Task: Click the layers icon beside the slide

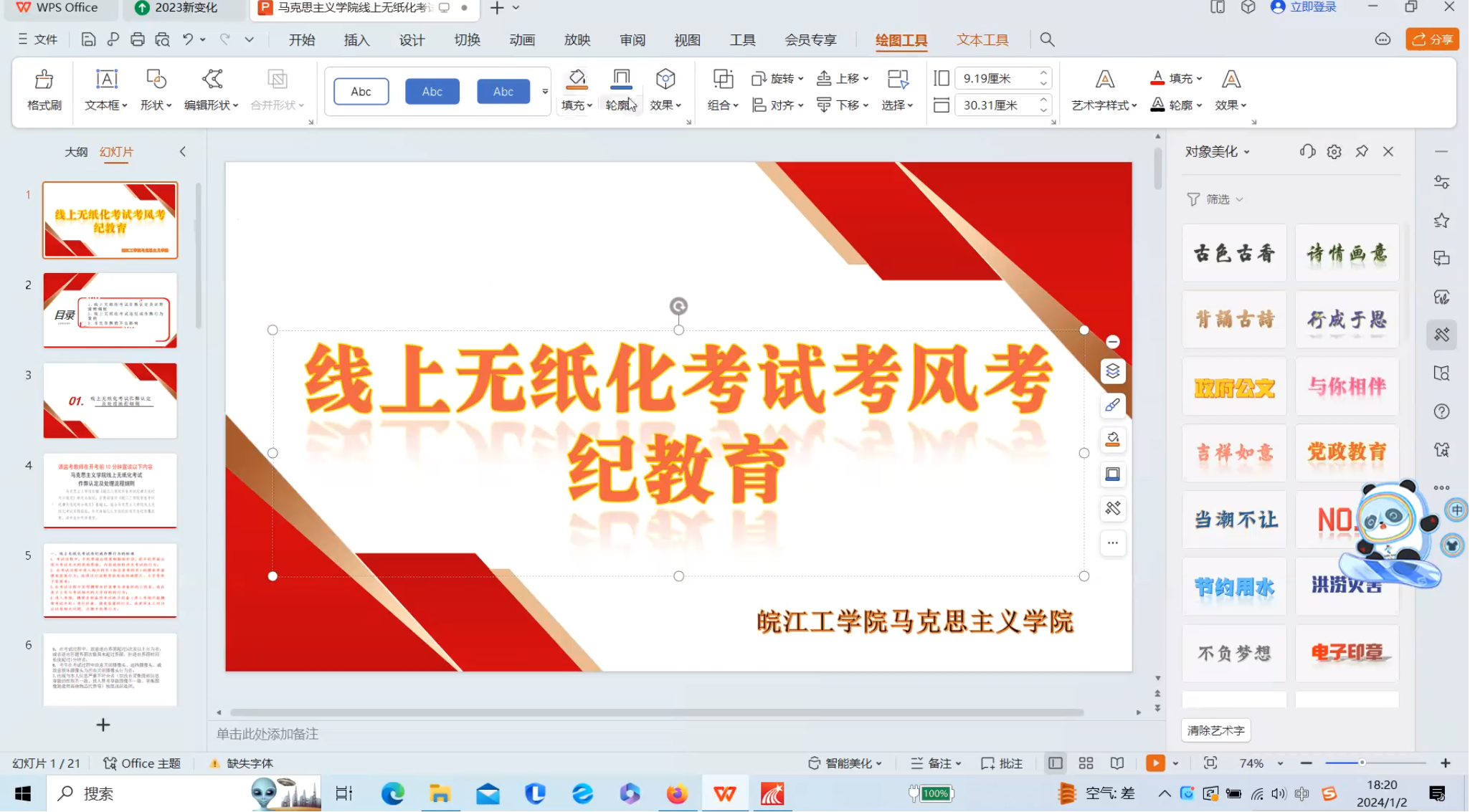Action: (1112, 371)
